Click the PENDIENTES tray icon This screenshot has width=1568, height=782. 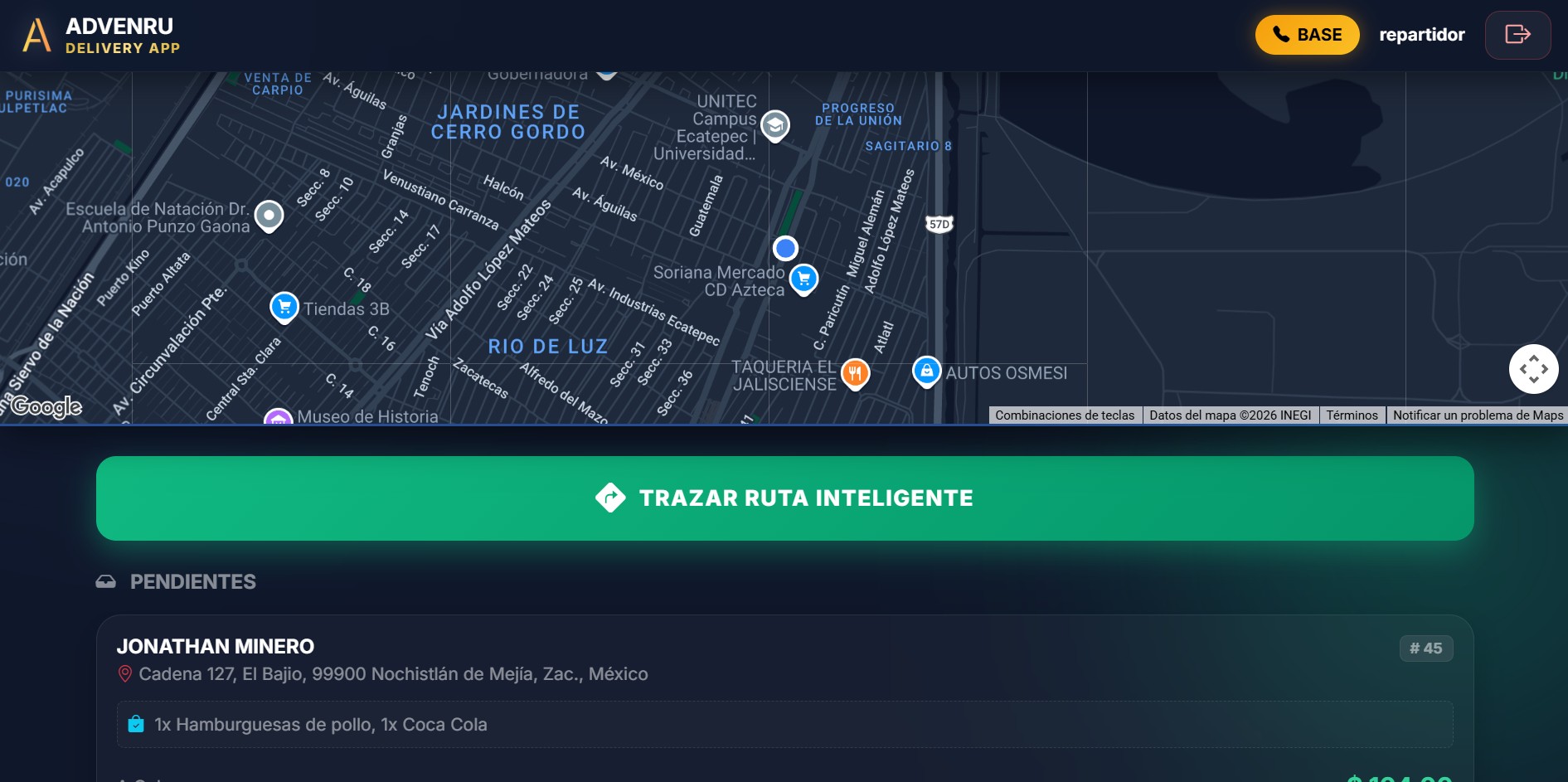[105, 582]
